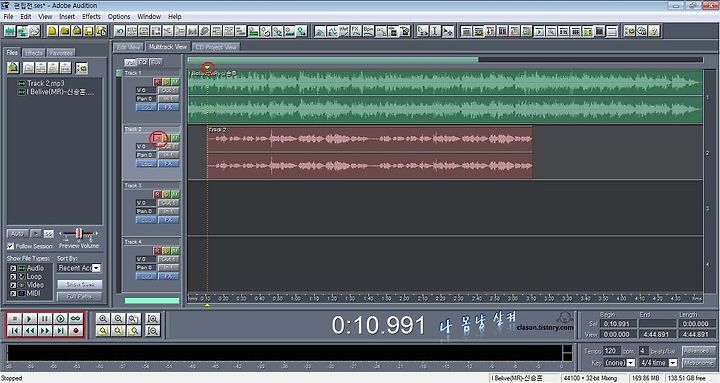Click the Metronome button

point(698,363)
